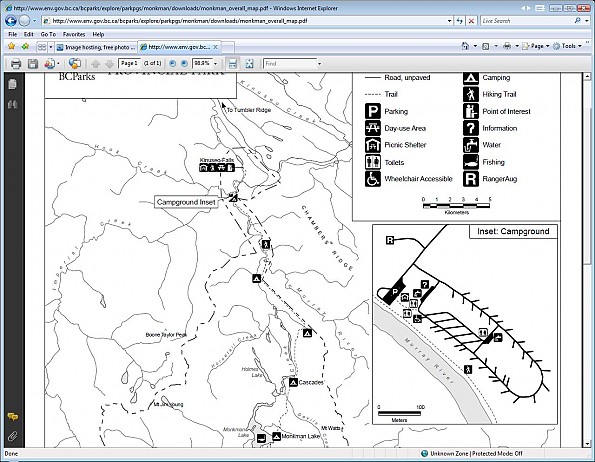
Task: Go back with the browser Back button
Action: 11,20
